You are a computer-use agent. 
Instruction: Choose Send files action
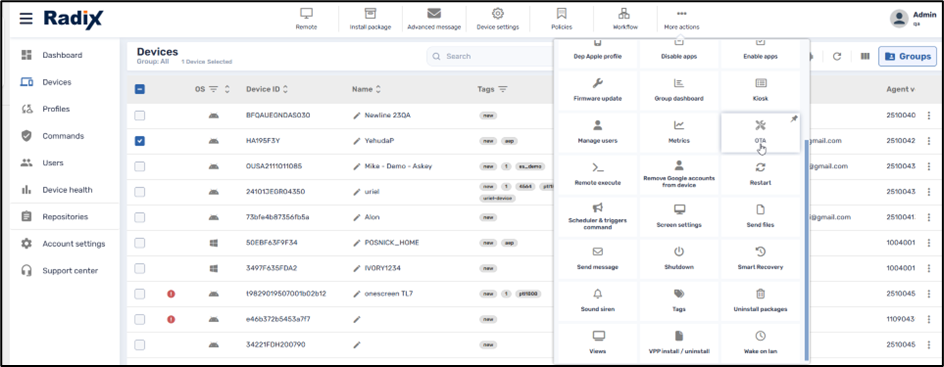coord(760,216)
